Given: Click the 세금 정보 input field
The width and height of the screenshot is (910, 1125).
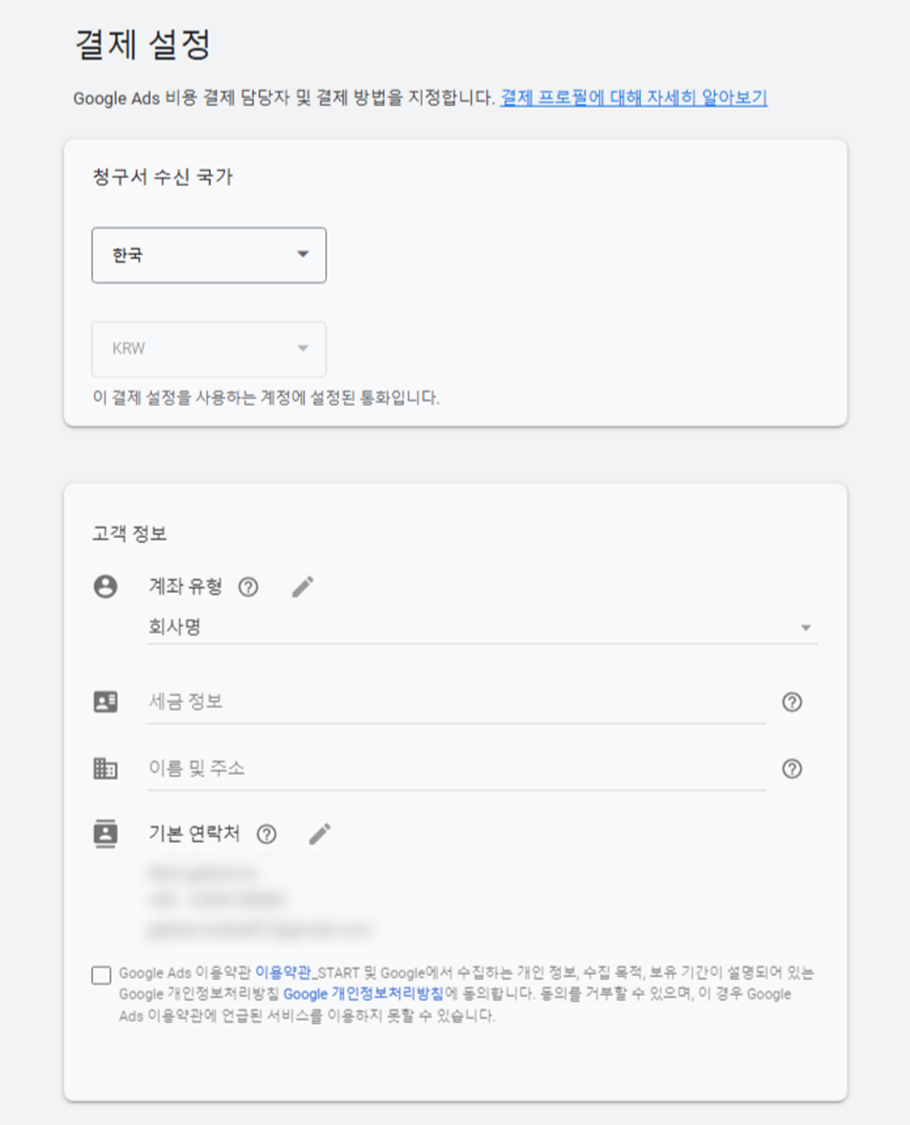Looking at the screenshot, I should click(x=456, y=702).
